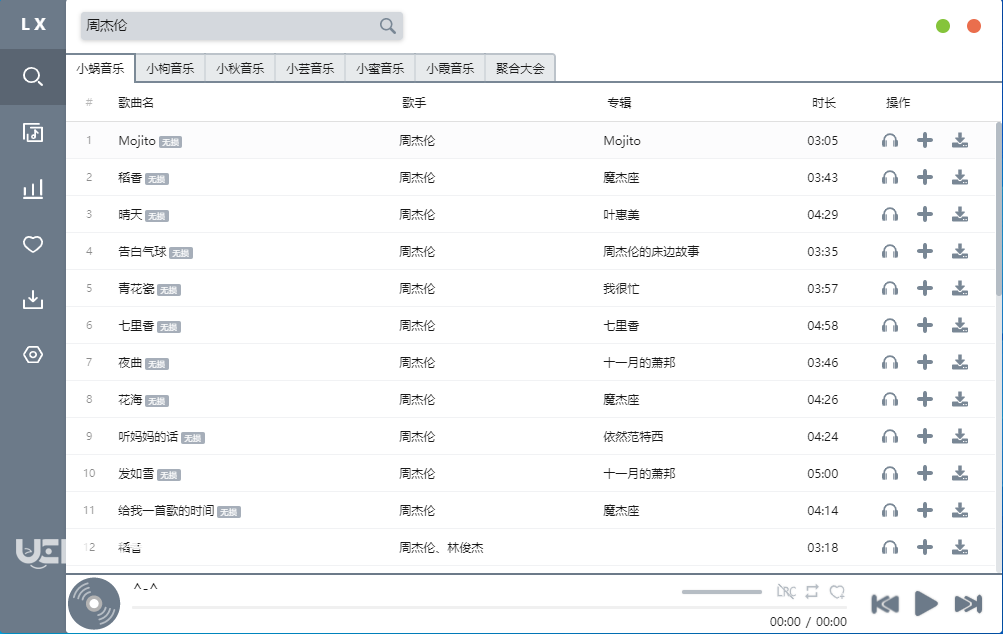Viewport: 1003px width, 634px height.
Task: Open the song list sidebar icon
Action: pyautogui.click(x=31, y=132)
